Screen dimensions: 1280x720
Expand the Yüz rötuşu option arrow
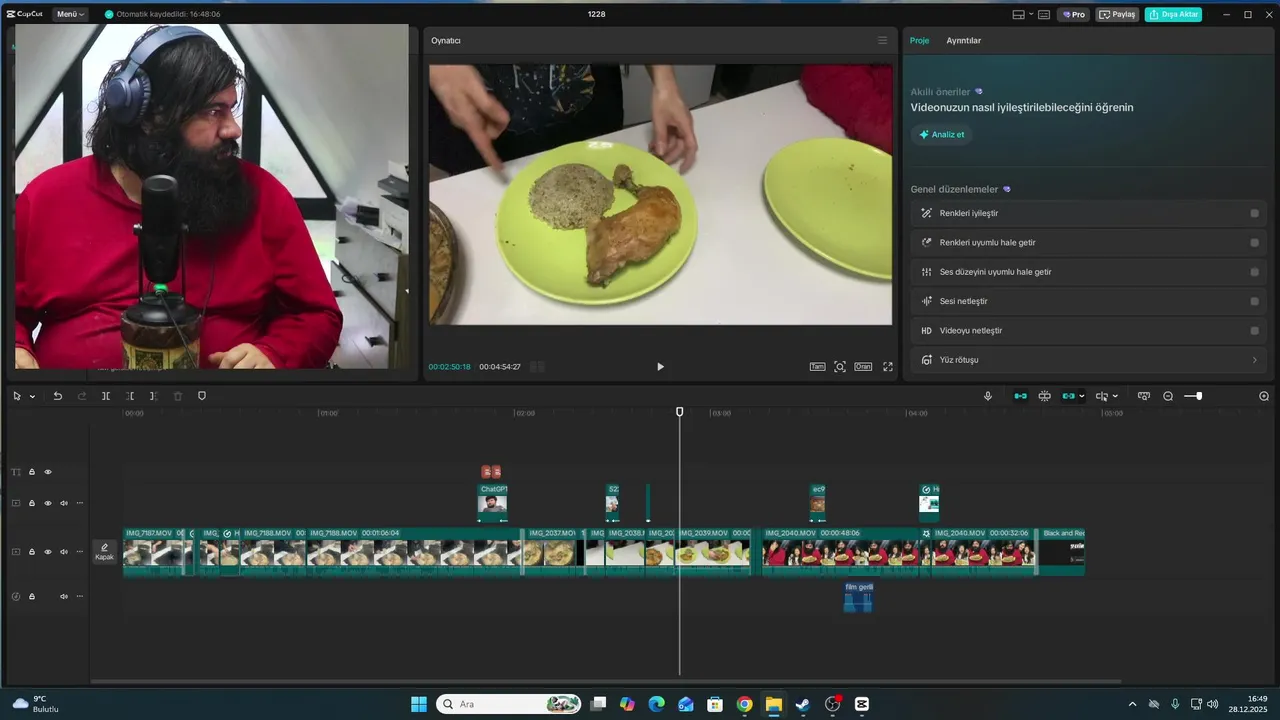click(x=1255, y=360)
